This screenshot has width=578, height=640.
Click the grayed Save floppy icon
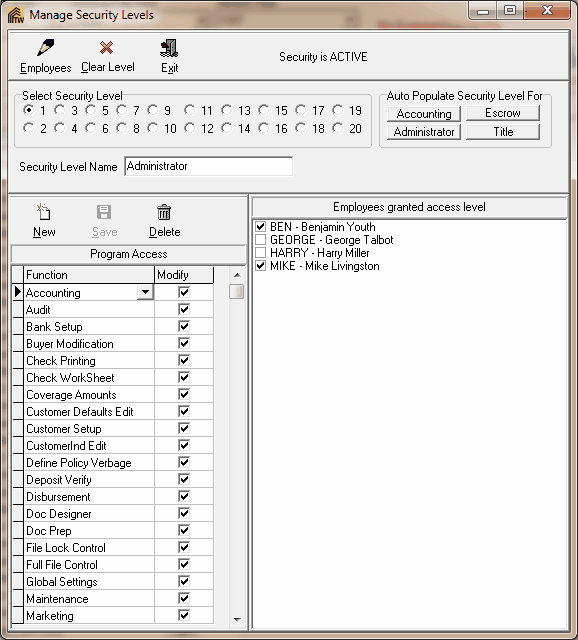point(104,212)
